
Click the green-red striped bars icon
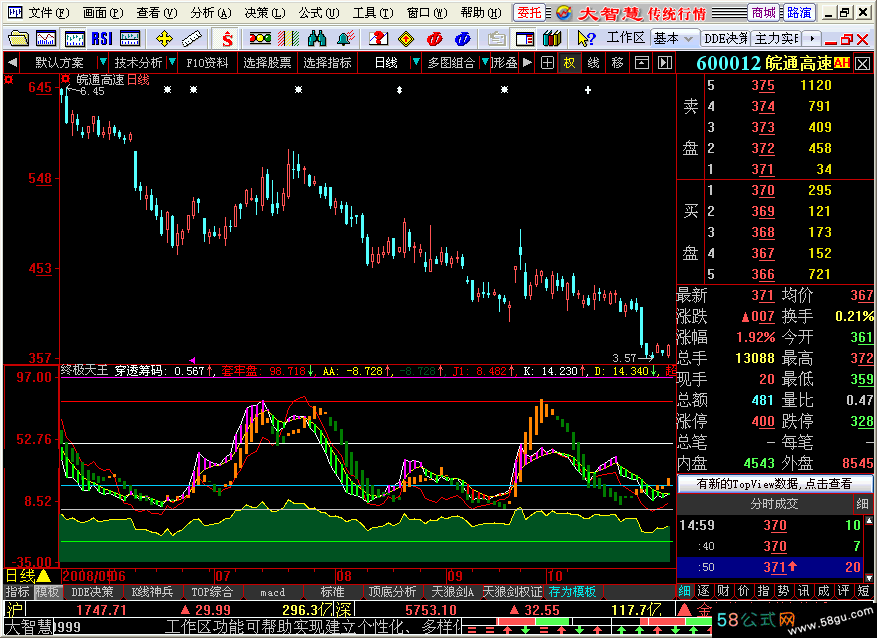289,39
